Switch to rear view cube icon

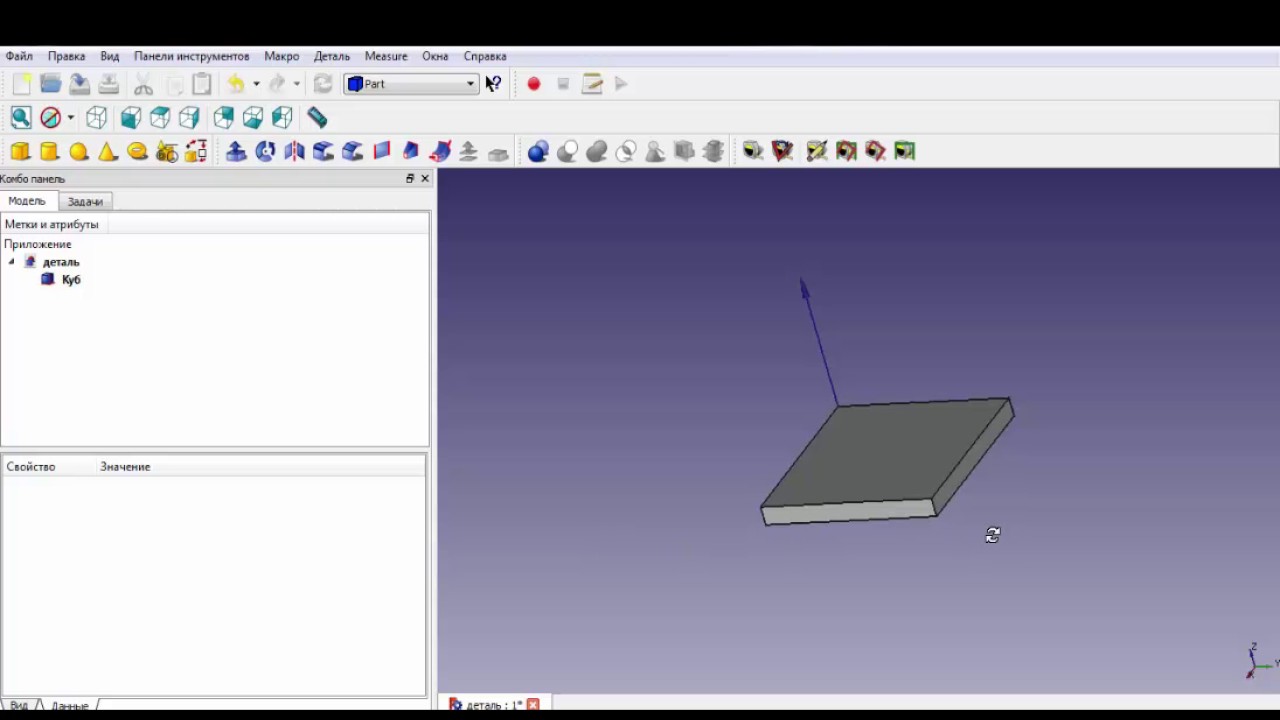(x=224, y=118)
